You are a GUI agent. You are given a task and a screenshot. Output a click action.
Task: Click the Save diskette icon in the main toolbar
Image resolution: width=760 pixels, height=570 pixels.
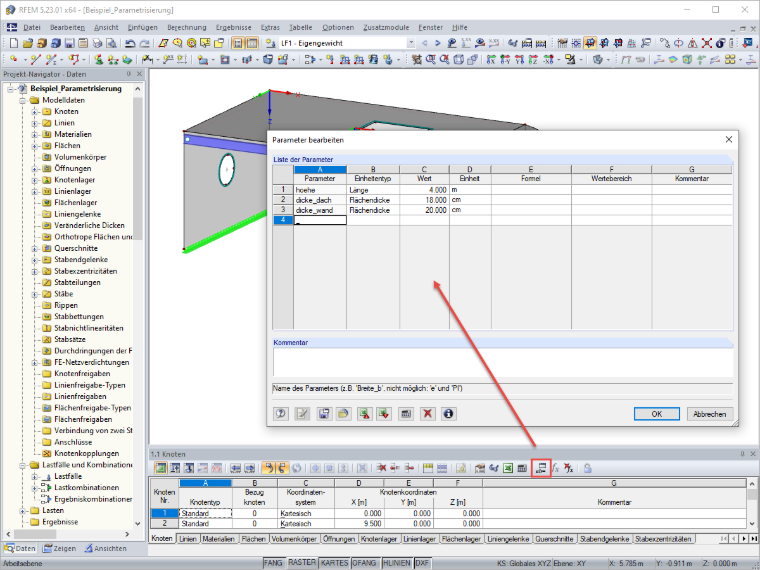pyautogui.click(x=69, y=43)
